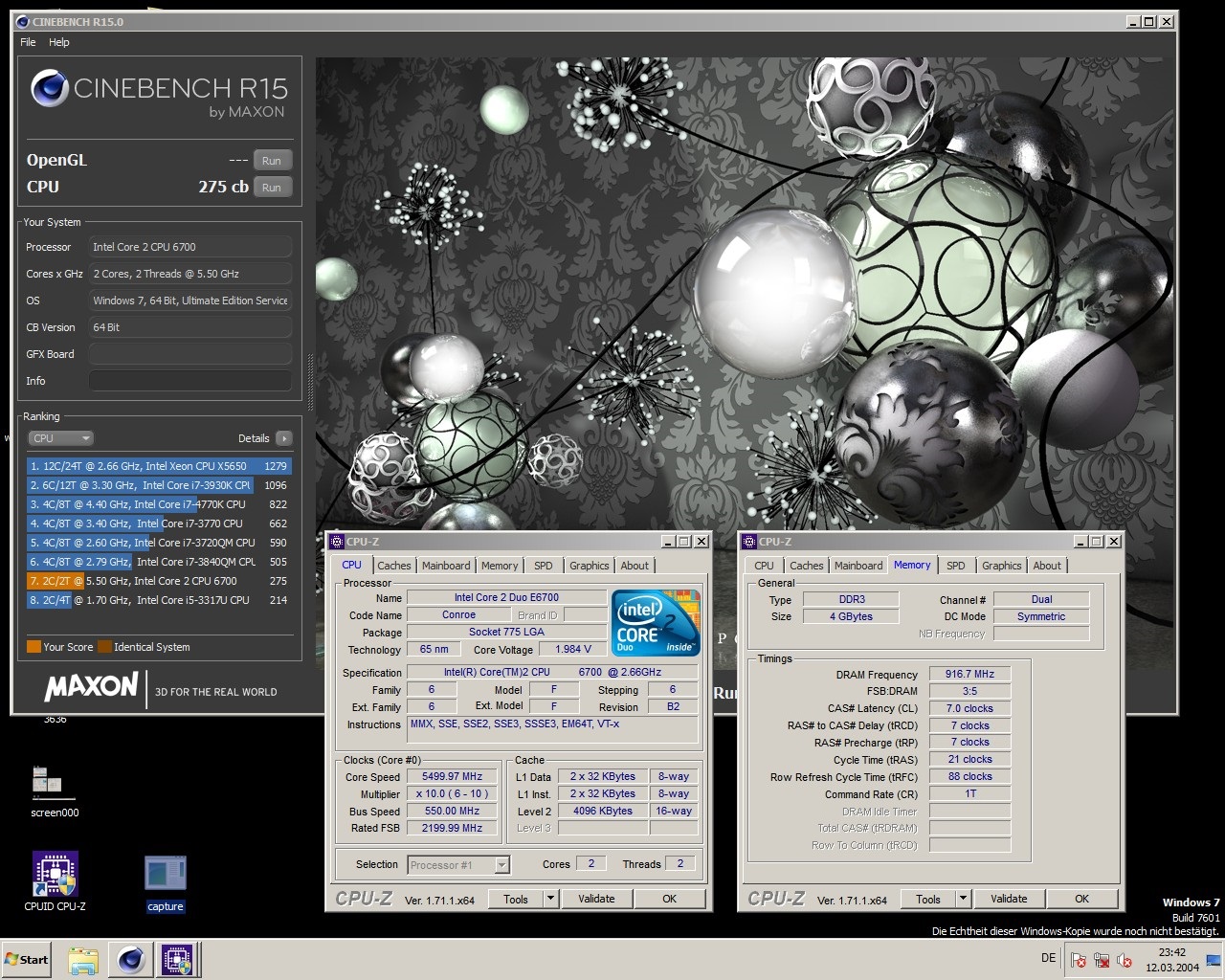Switch to Graphics tab in Memory CPU-Z window
Image resolution: width=1225 pixels, height=980 pixels.
[x=1002, y=566]
